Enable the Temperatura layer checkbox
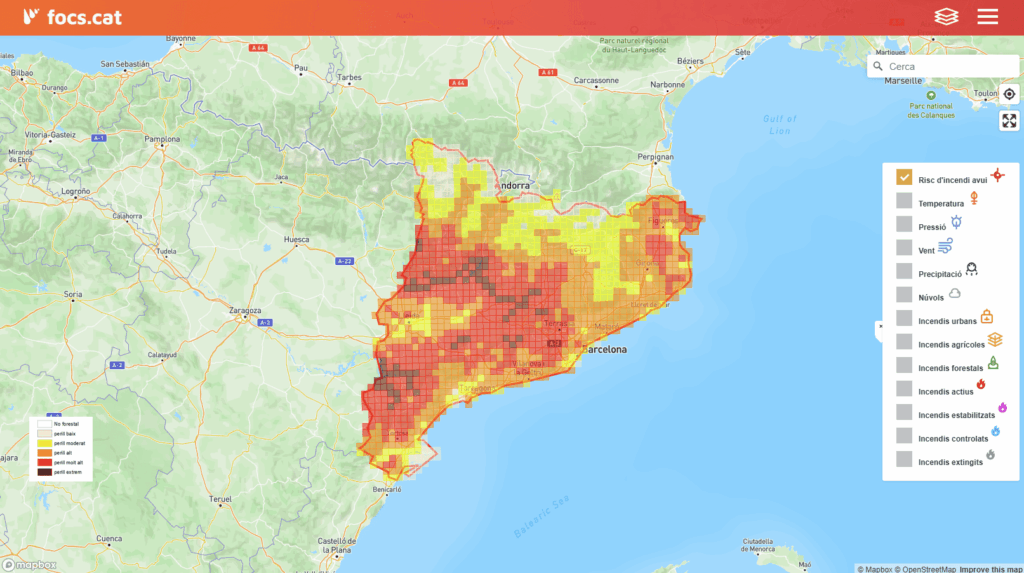 click(x=904, y=201)
